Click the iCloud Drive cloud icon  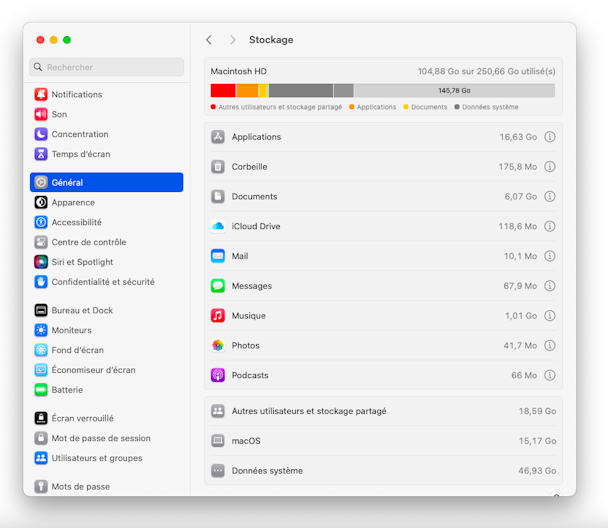click(x=218, y=226)
